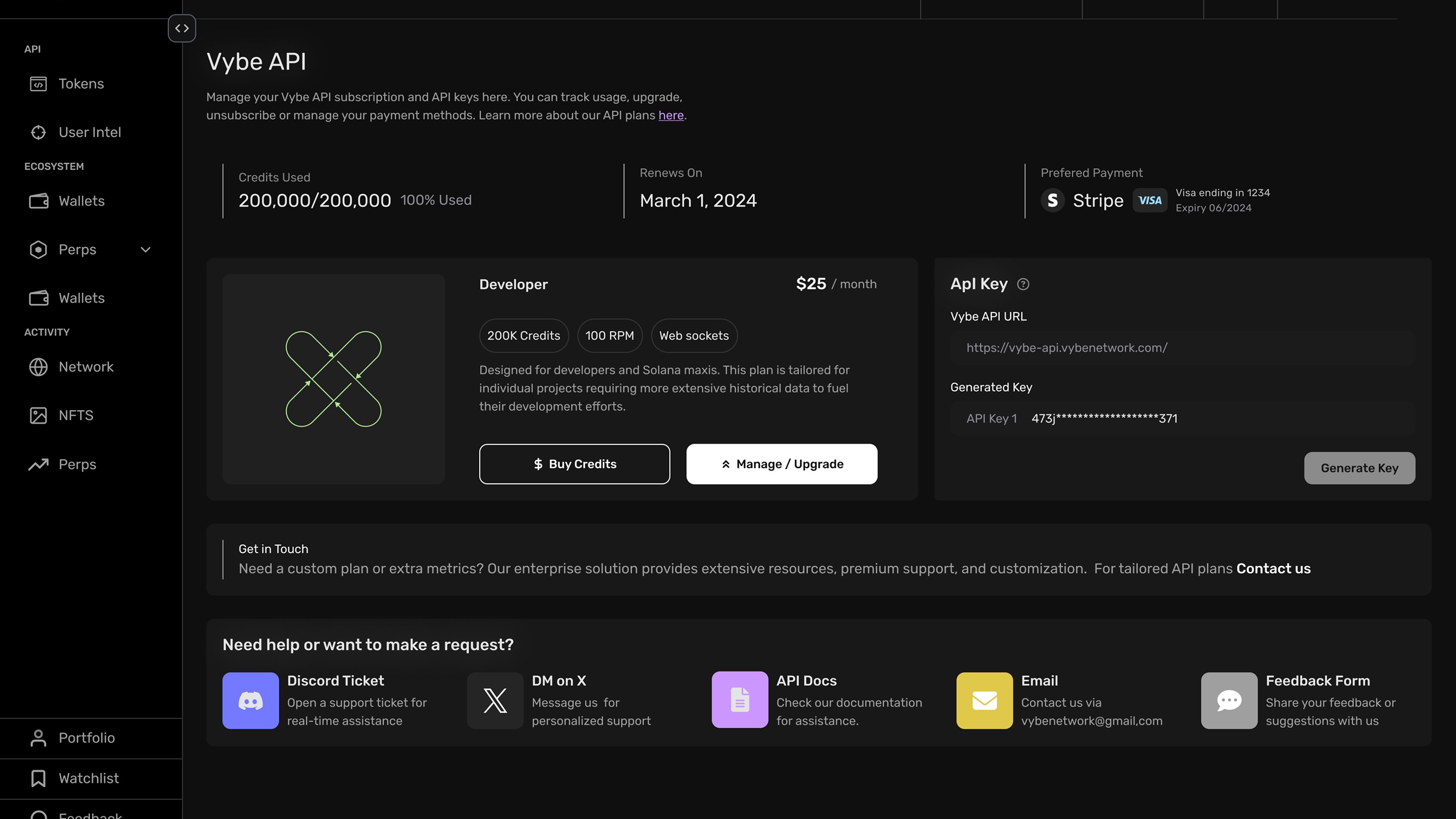Click the "Visa ending in 1234" text
Image resolution: width=1456 pixels, height=819 pixels.
(x=1222, y=193)
